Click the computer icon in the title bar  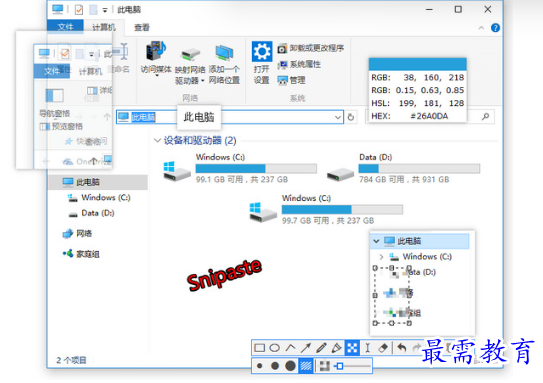[x=58, y=9]
